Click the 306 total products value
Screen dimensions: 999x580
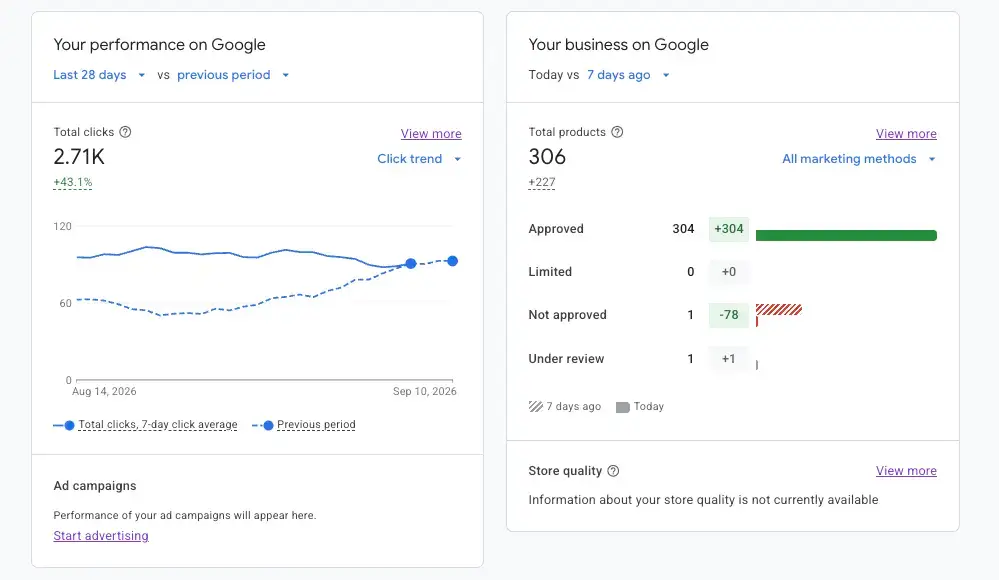547,157
